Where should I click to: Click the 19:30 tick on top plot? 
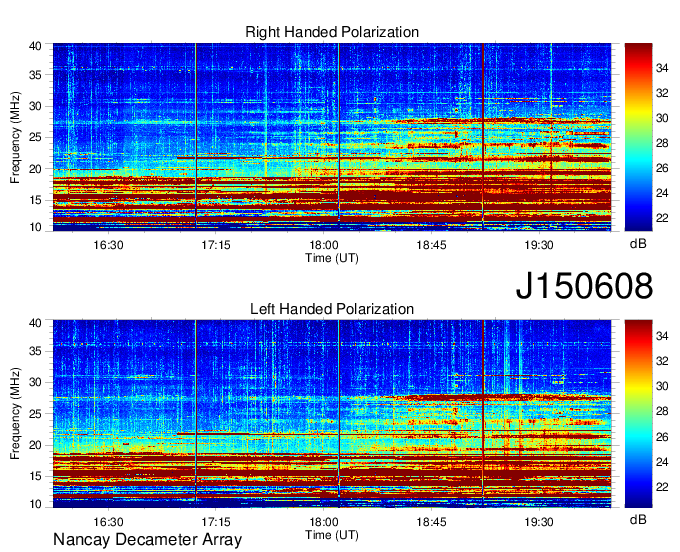(539, 245)
